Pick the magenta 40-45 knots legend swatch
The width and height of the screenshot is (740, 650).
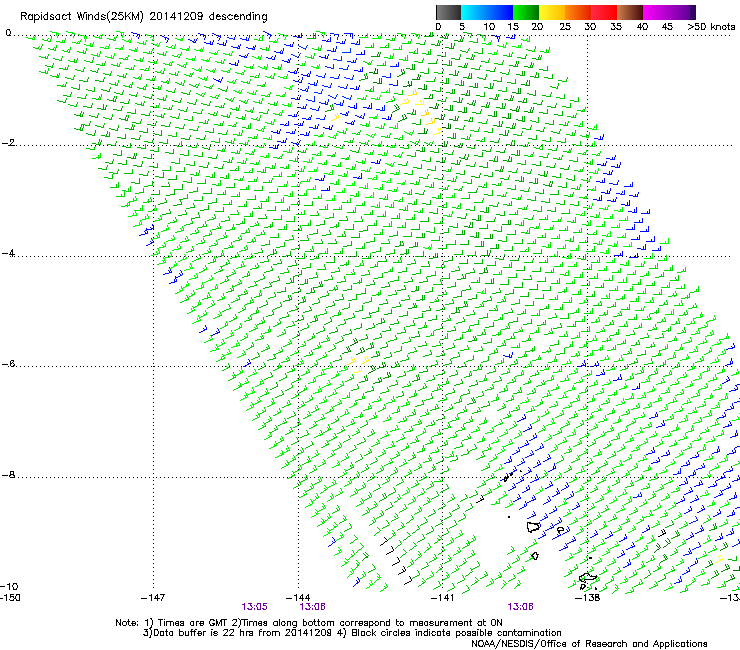pos(656,12)
